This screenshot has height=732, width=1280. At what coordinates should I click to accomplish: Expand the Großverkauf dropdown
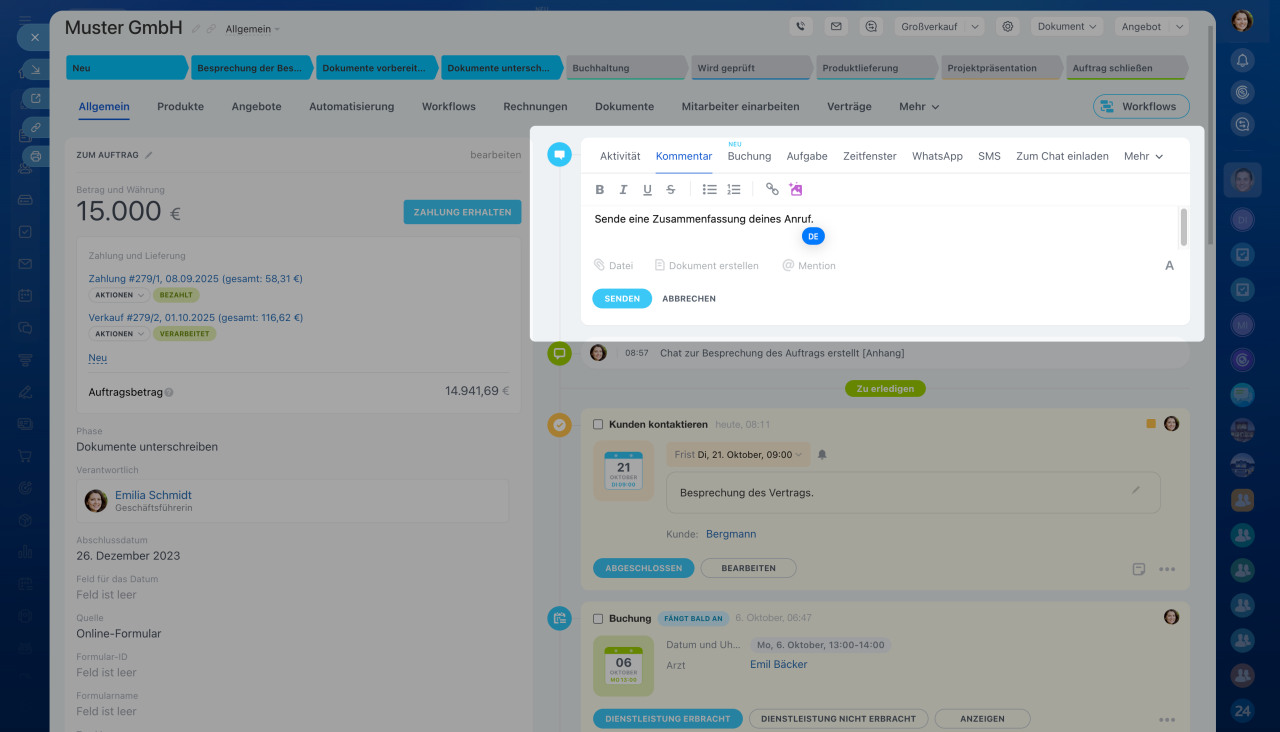[x=938, y=27]
